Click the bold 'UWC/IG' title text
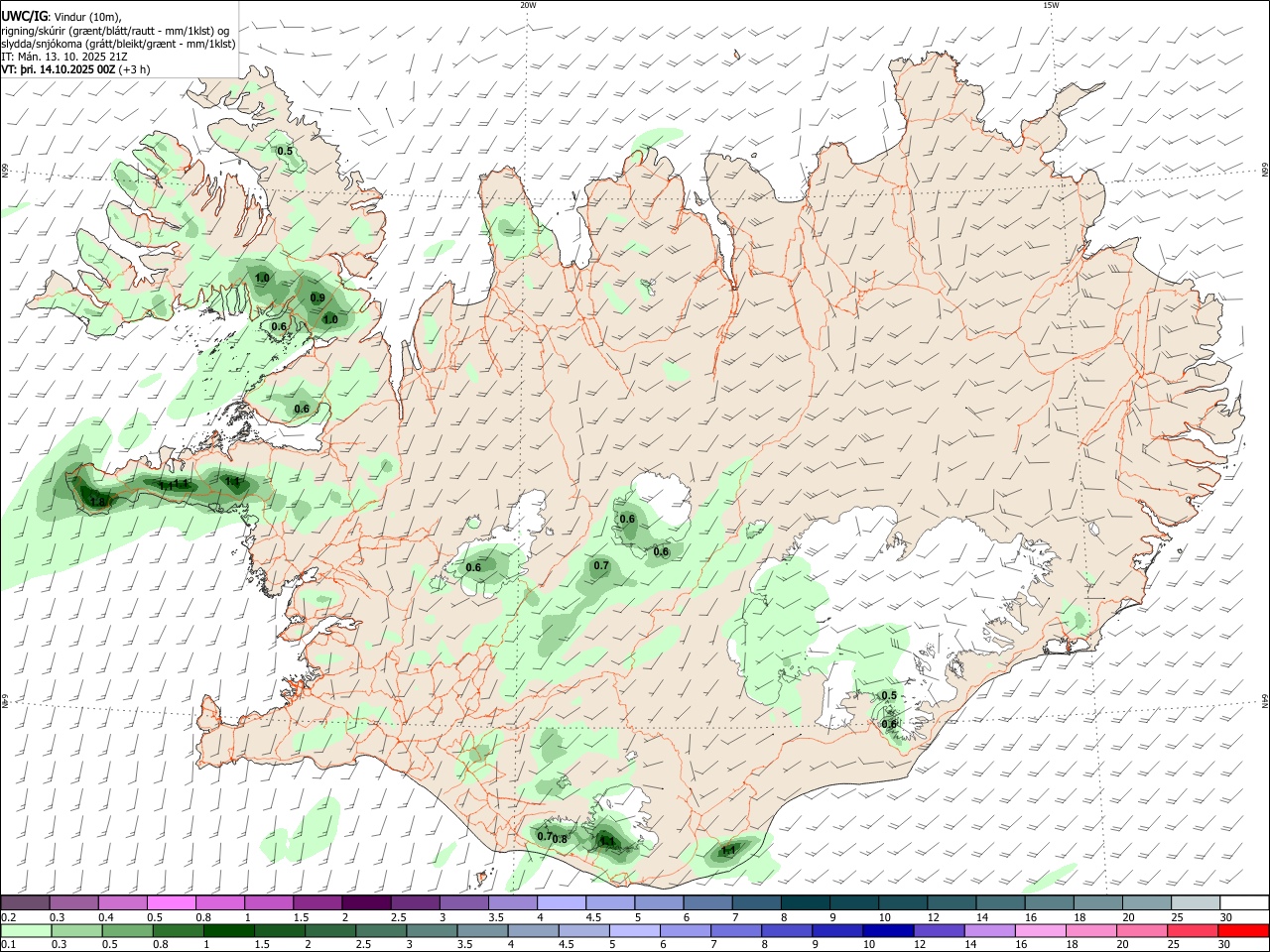1270x952 pixels. [23, 16]
